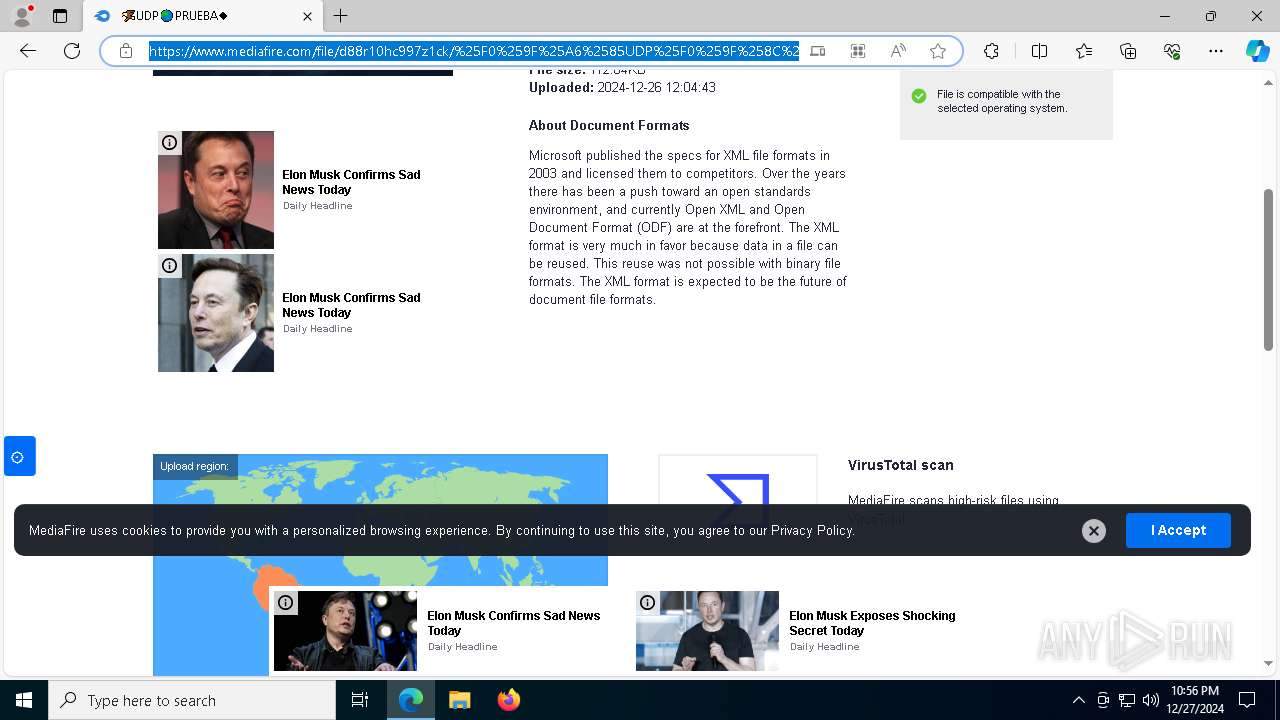
Task: Open Task View on taskbar
Action: (360, 700)
